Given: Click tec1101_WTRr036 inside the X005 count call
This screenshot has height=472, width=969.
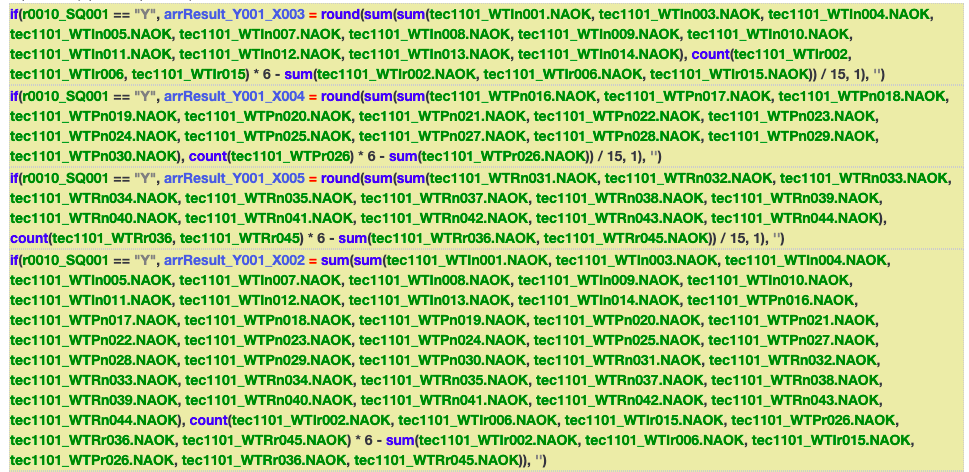Looking at the screenshot, I should click(112, 238).
